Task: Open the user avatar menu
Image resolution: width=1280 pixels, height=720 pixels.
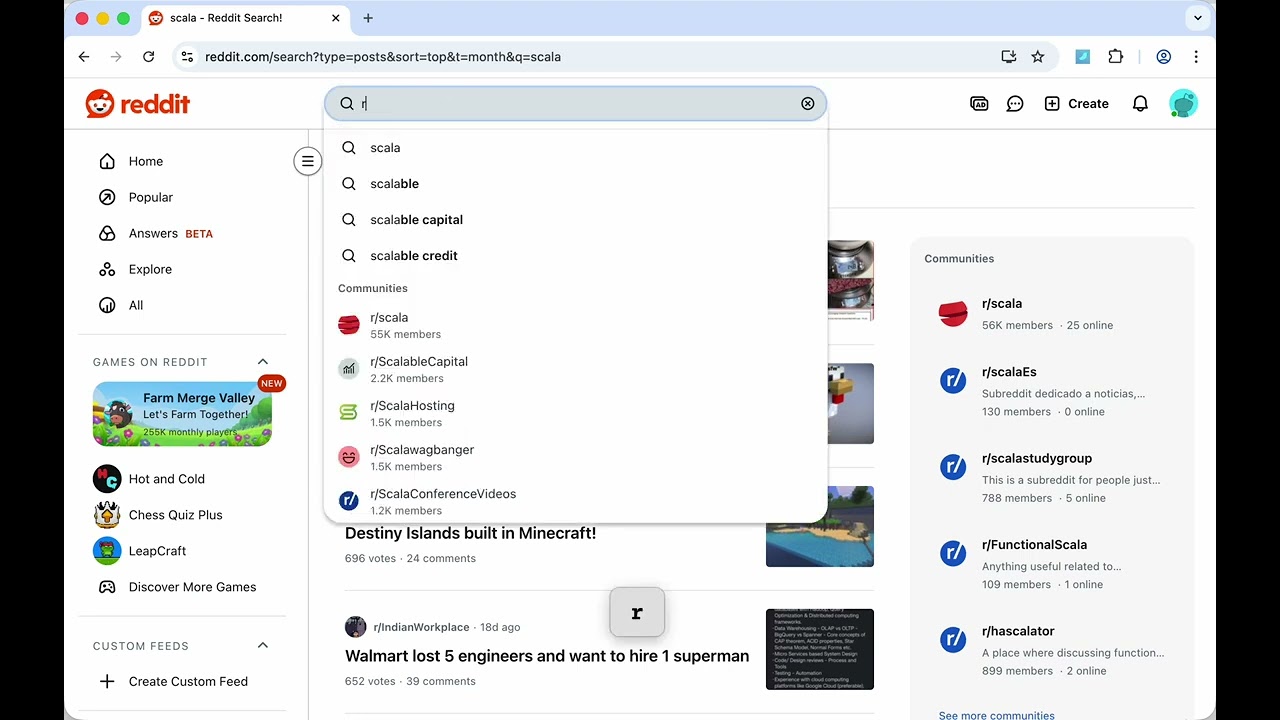Action: coord(1183,104)
